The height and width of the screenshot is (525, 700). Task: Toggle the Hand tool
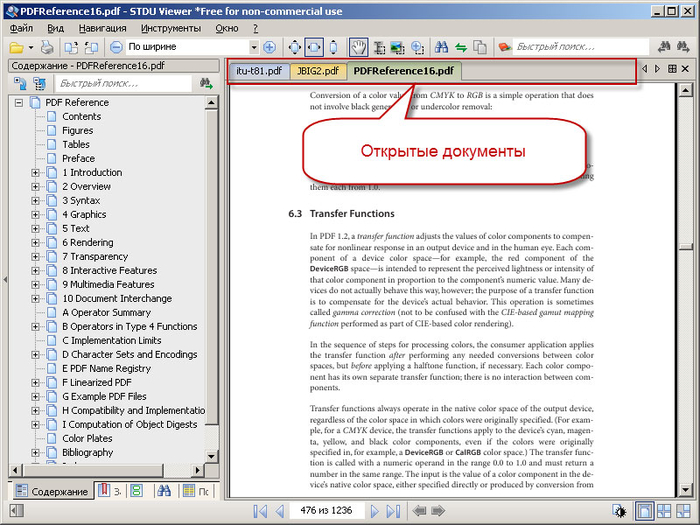pyautogui.click(x=358, y=47)
